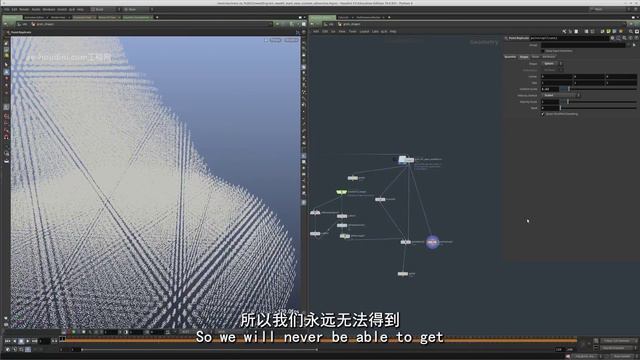Switch to the Noise parameter tab
The width and height of the screenshot is (640, 360).
tap(536, 57)
